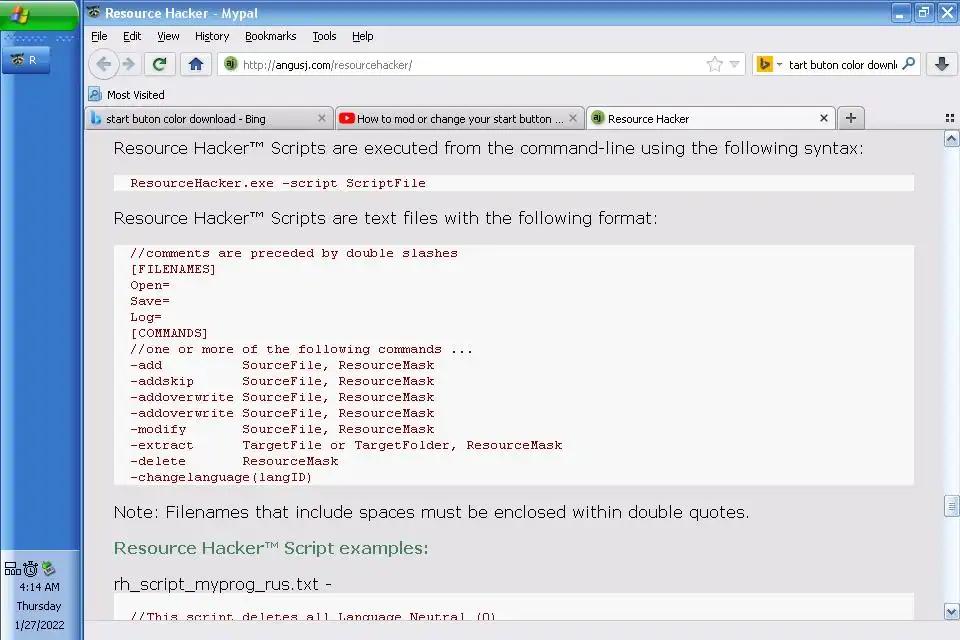Screen dimensions: 960x640
Task: Click the safely remove hardware tray icon
Action: tap(49, 568)
